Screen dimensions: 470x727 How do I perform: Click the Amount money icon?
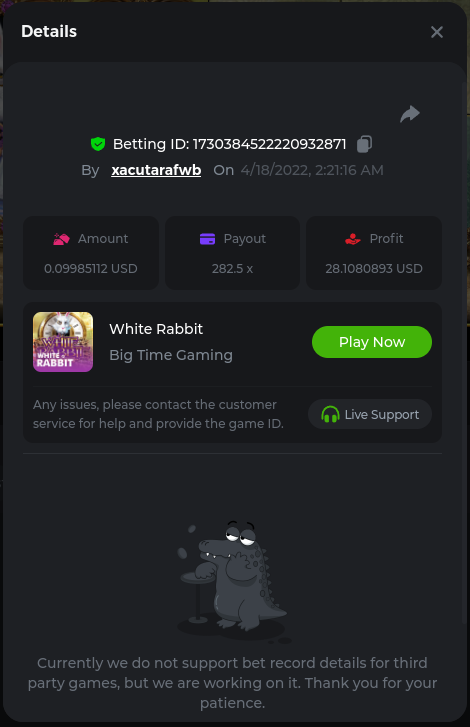tap(61, 239)
